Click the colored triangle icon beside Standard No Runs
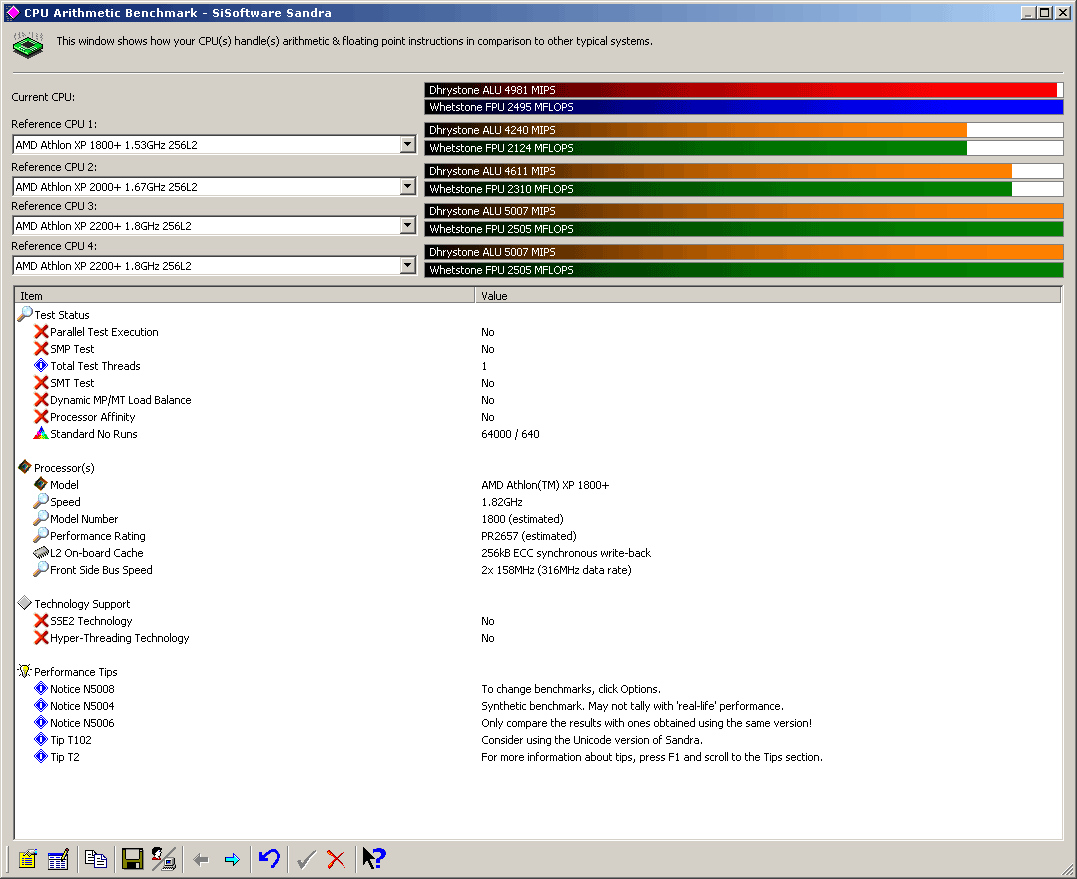This screenshot has width=1077, height=879. [41, 433]
